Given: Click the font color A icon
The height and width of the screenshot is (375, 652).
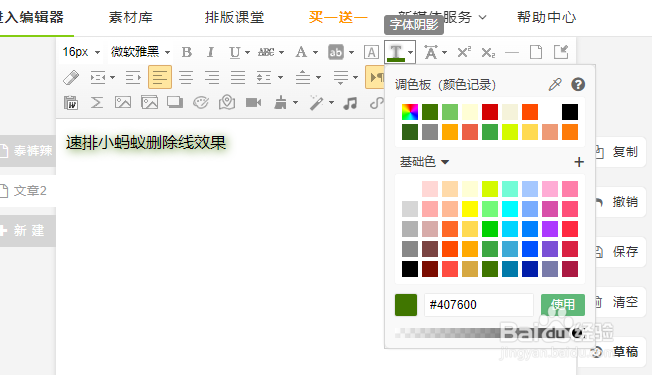Looking at the screenshot, I should 301,52.
